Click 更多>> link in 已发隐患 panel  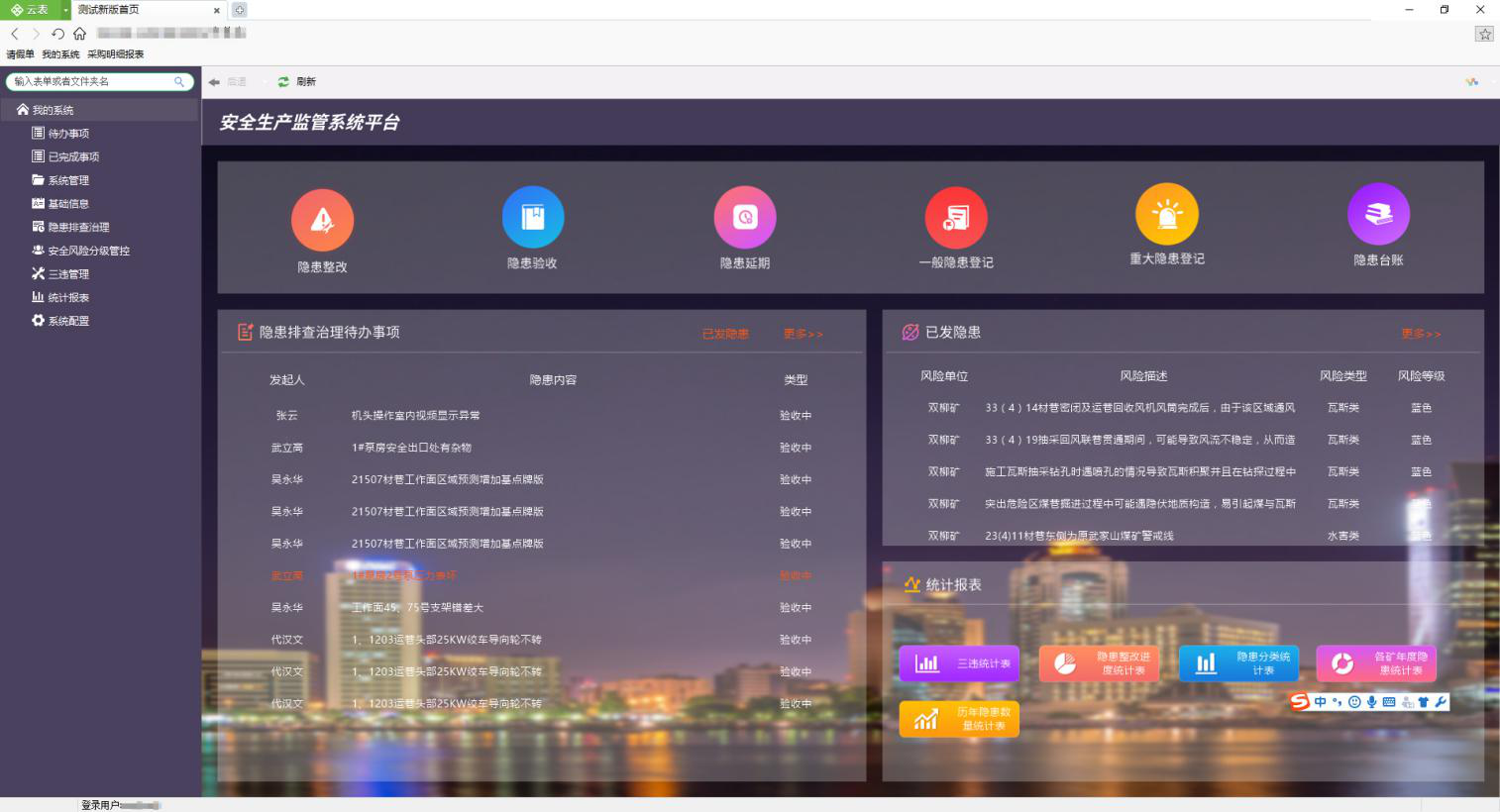coord(1421,334)
